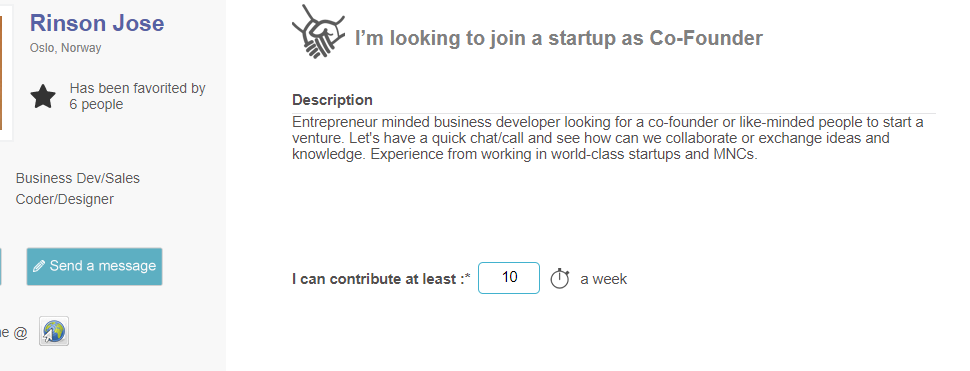Click the handshake Co-Founder icon
This screenshot has width=970, height=371.
319,32
